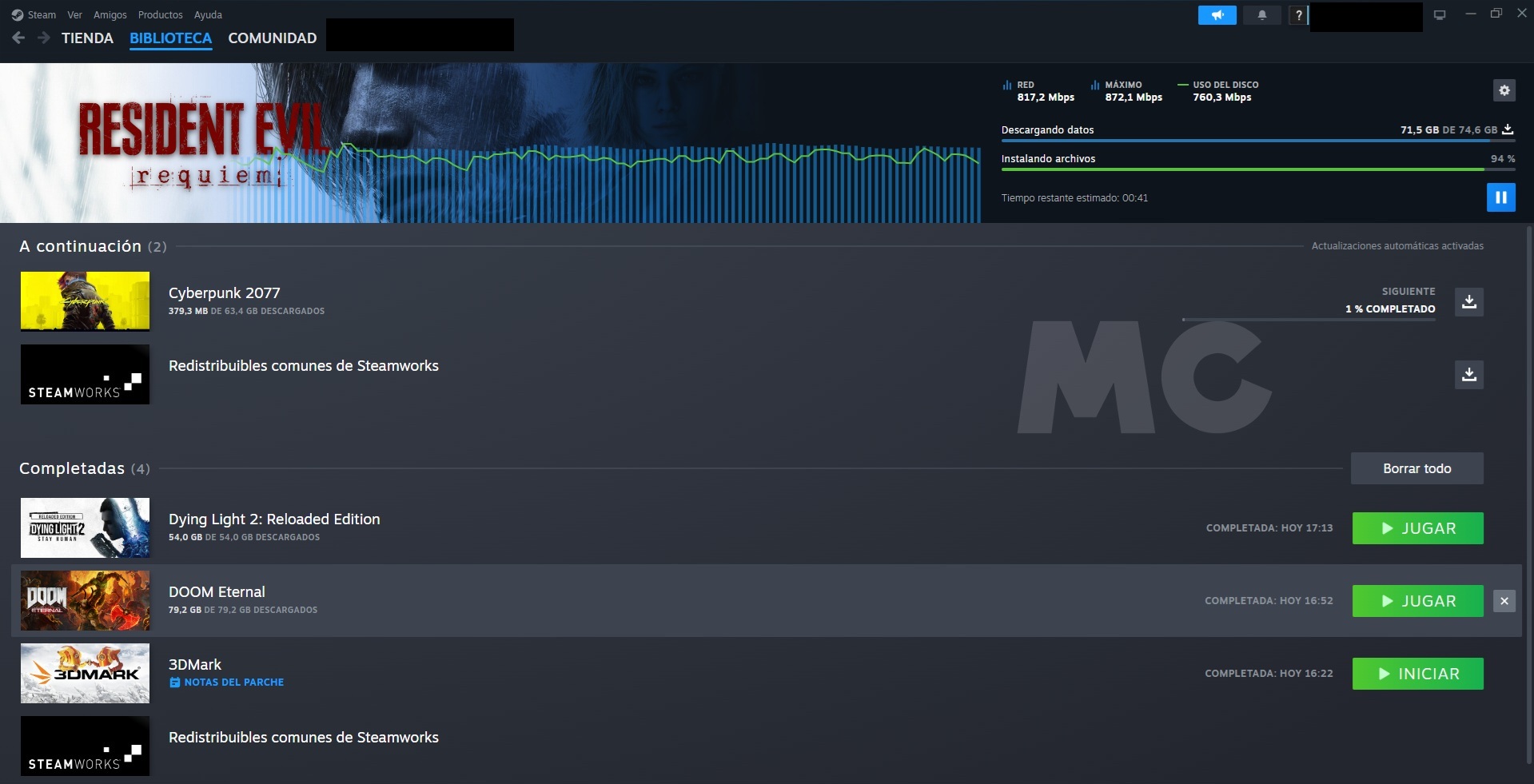The width and height of the screenshot is (1534, 784).
Task: Click the RED 817,2 Mbps stat
Action: (1039, 91)
